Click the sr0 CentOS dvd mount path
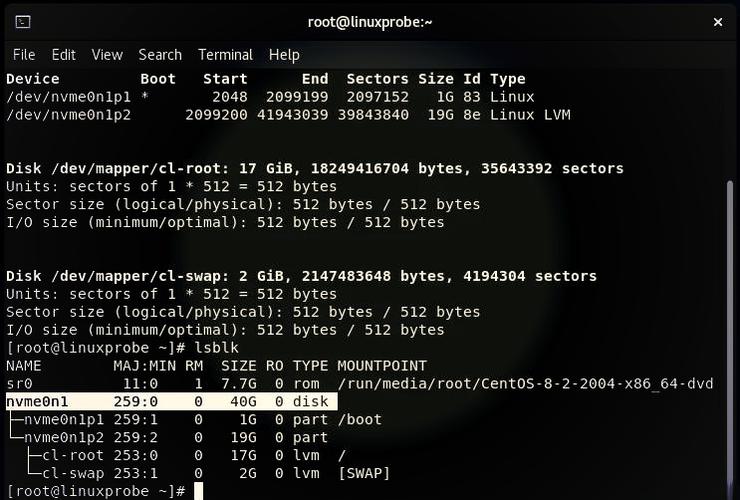The image size is (740, 500). (524, 384)
